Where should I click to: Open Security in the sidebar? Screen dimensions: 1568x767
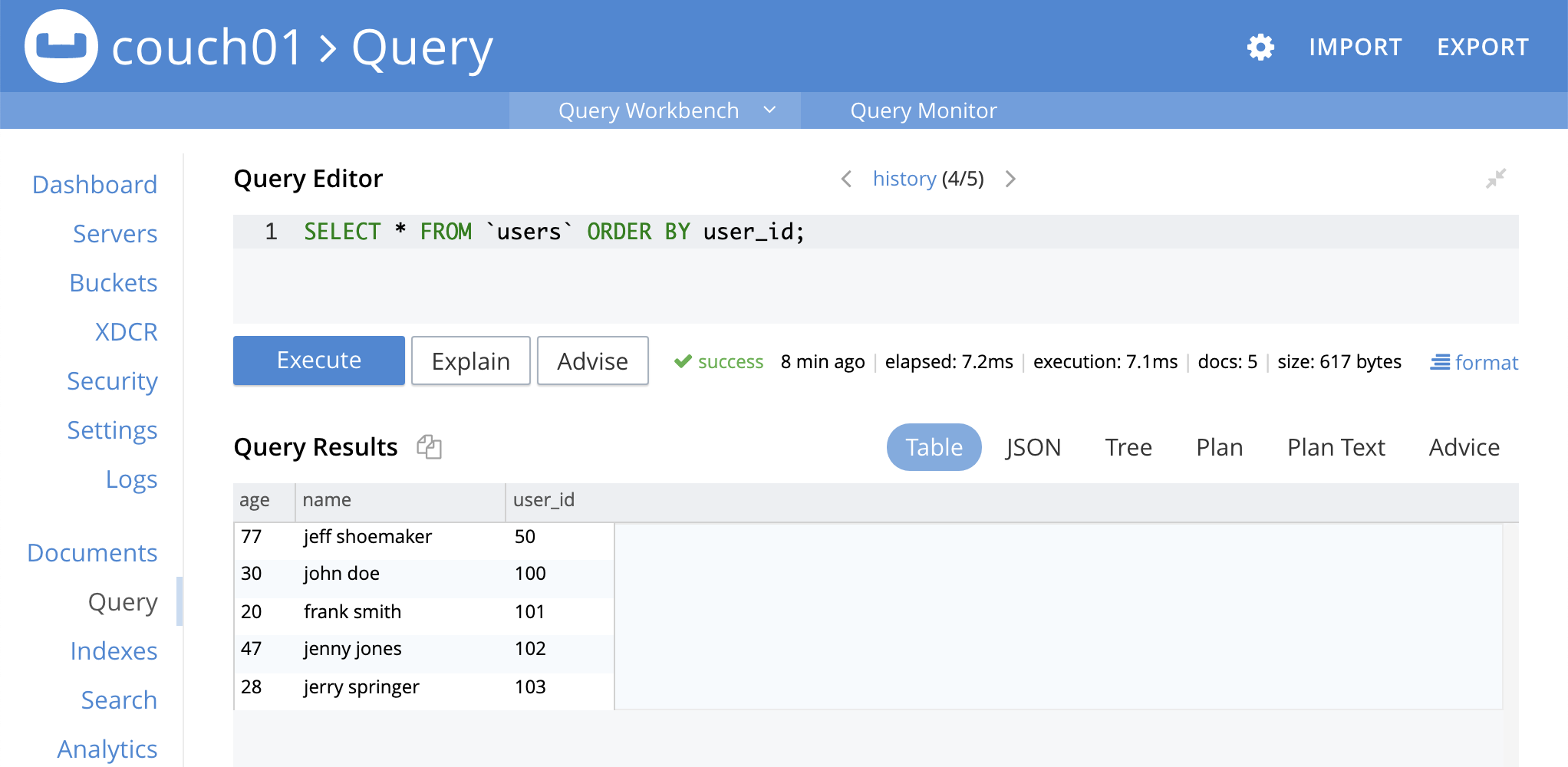click(112, 381)
